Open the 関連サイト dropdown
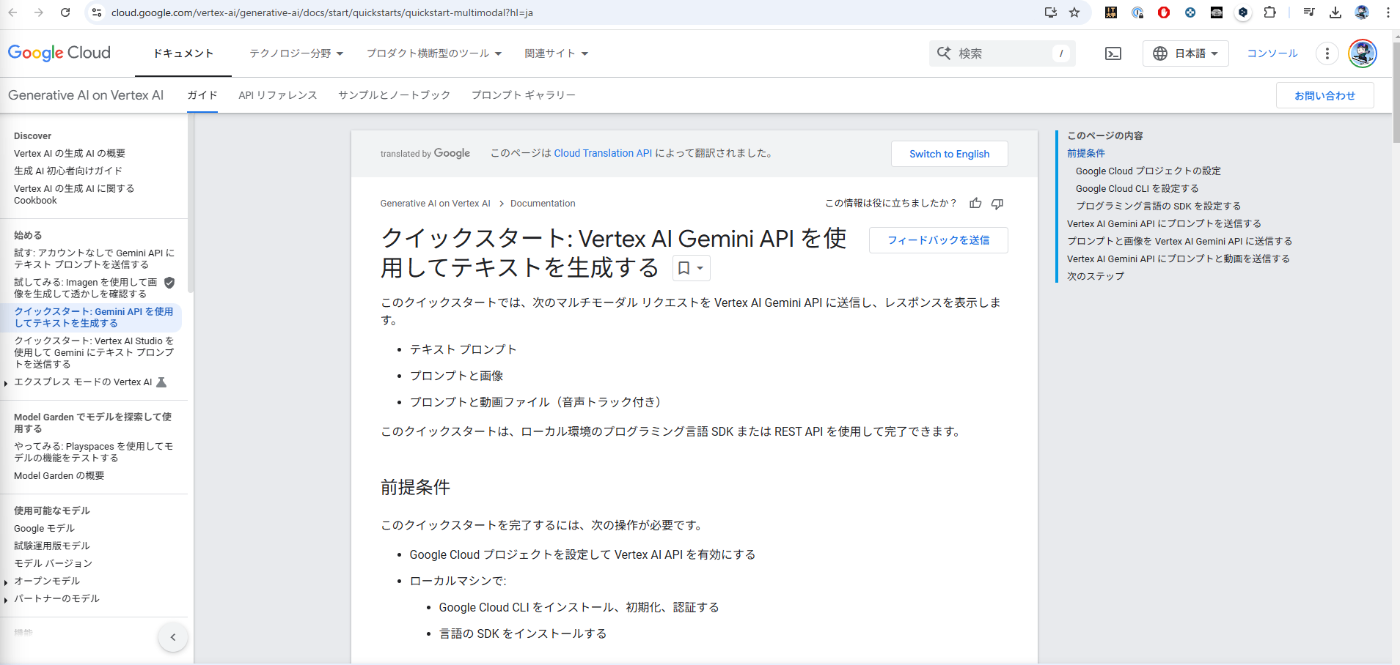The width and height of the screenshot is (1400, 665). [556, 53]
